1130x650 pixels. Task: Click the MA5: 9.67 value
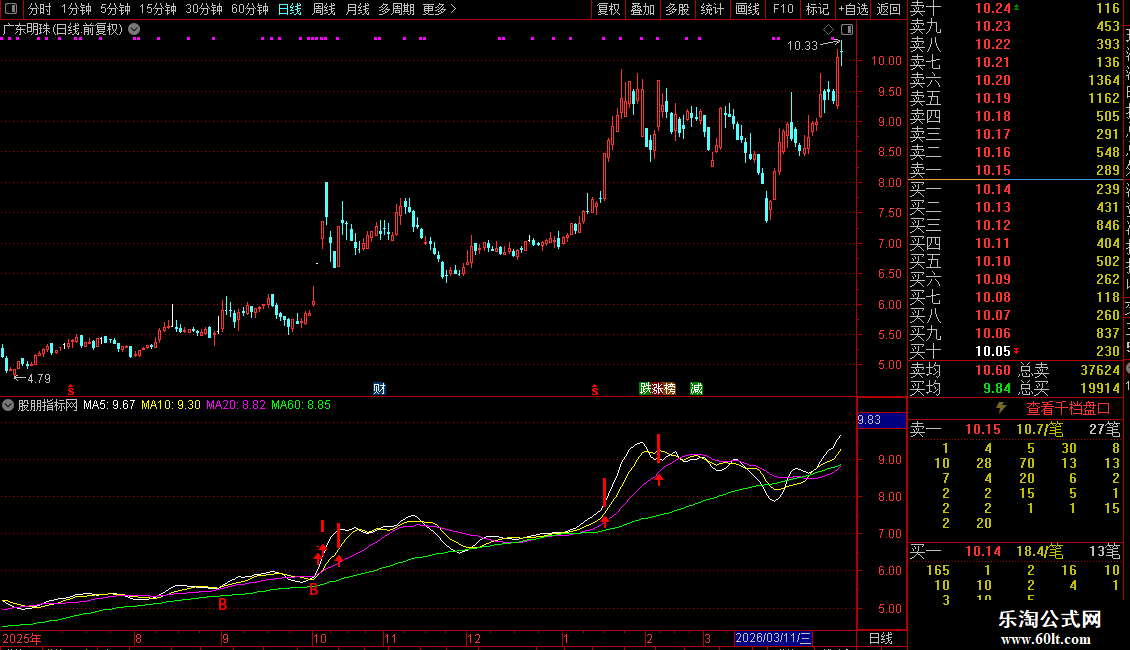(109, 405)
